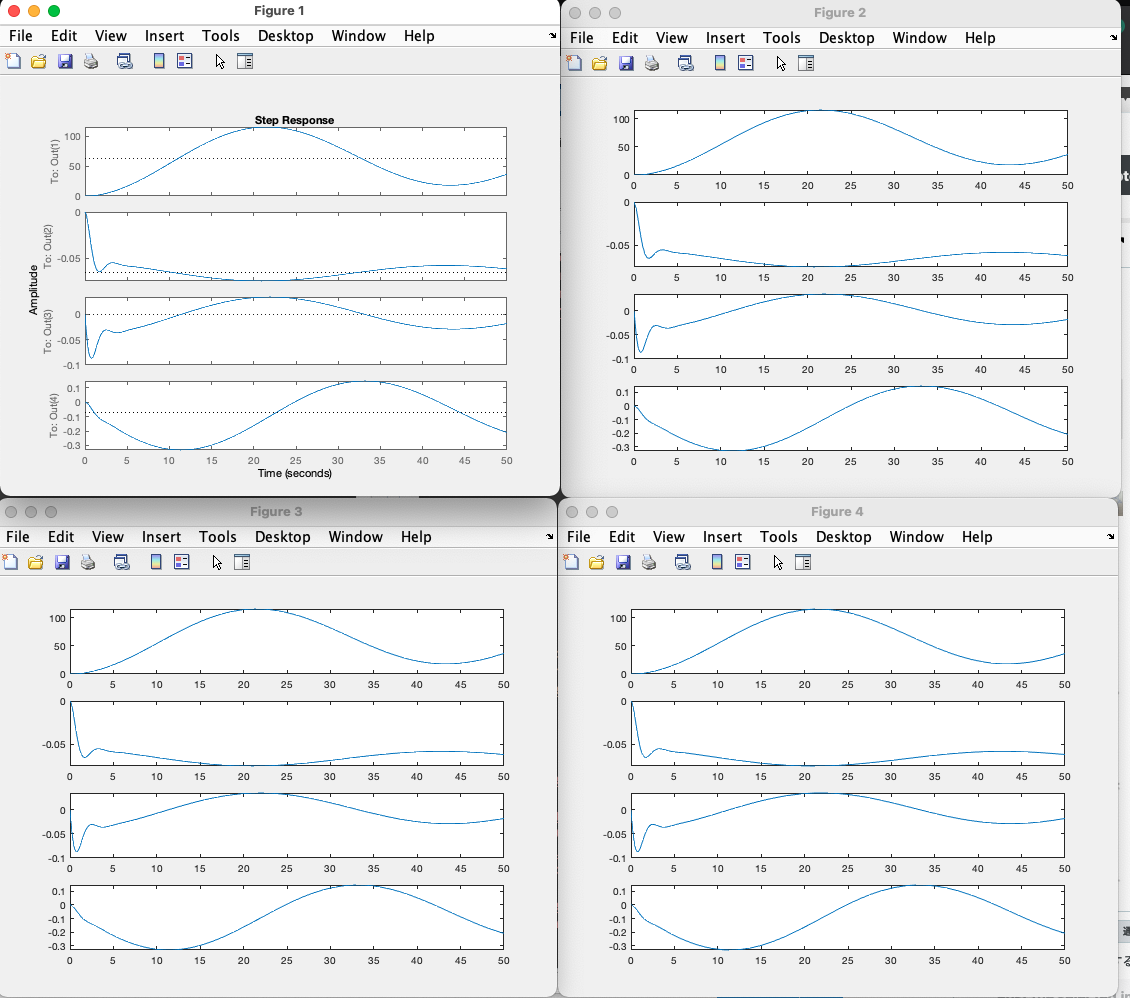Select Edit Plot arrow in Figure 1
This screenshot has height=998, width=1130.
pyautogui.click(x=220, y=61)
